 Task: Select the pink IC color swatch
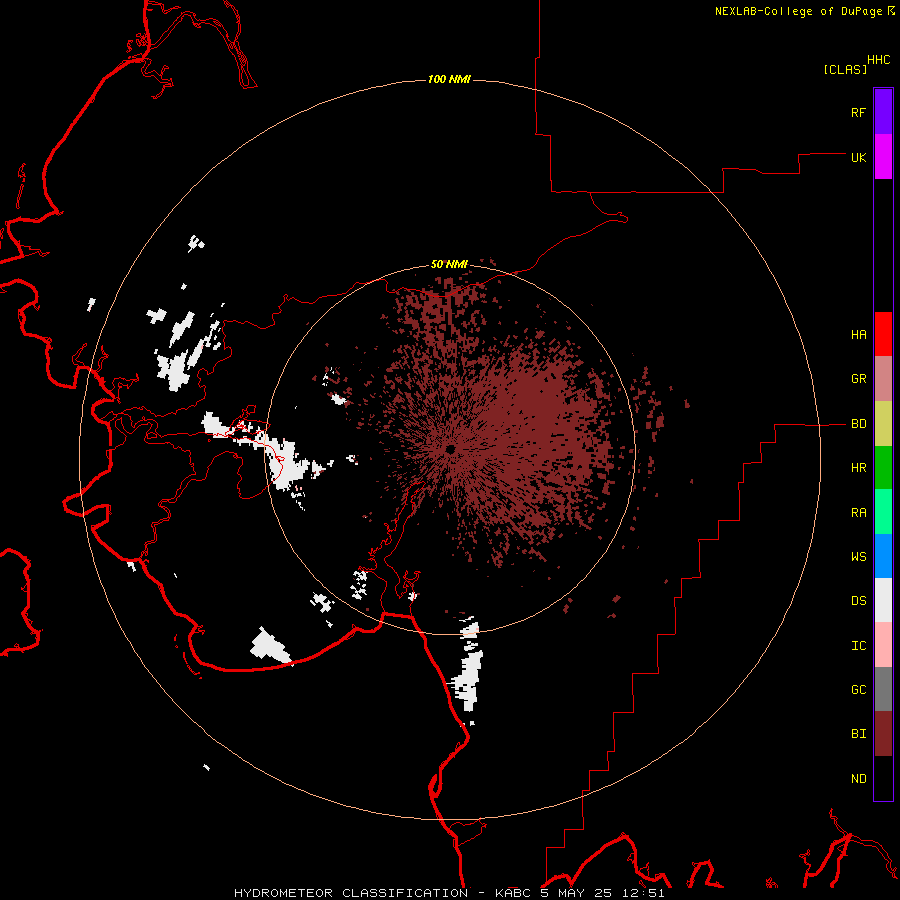[x=883, y=645]
